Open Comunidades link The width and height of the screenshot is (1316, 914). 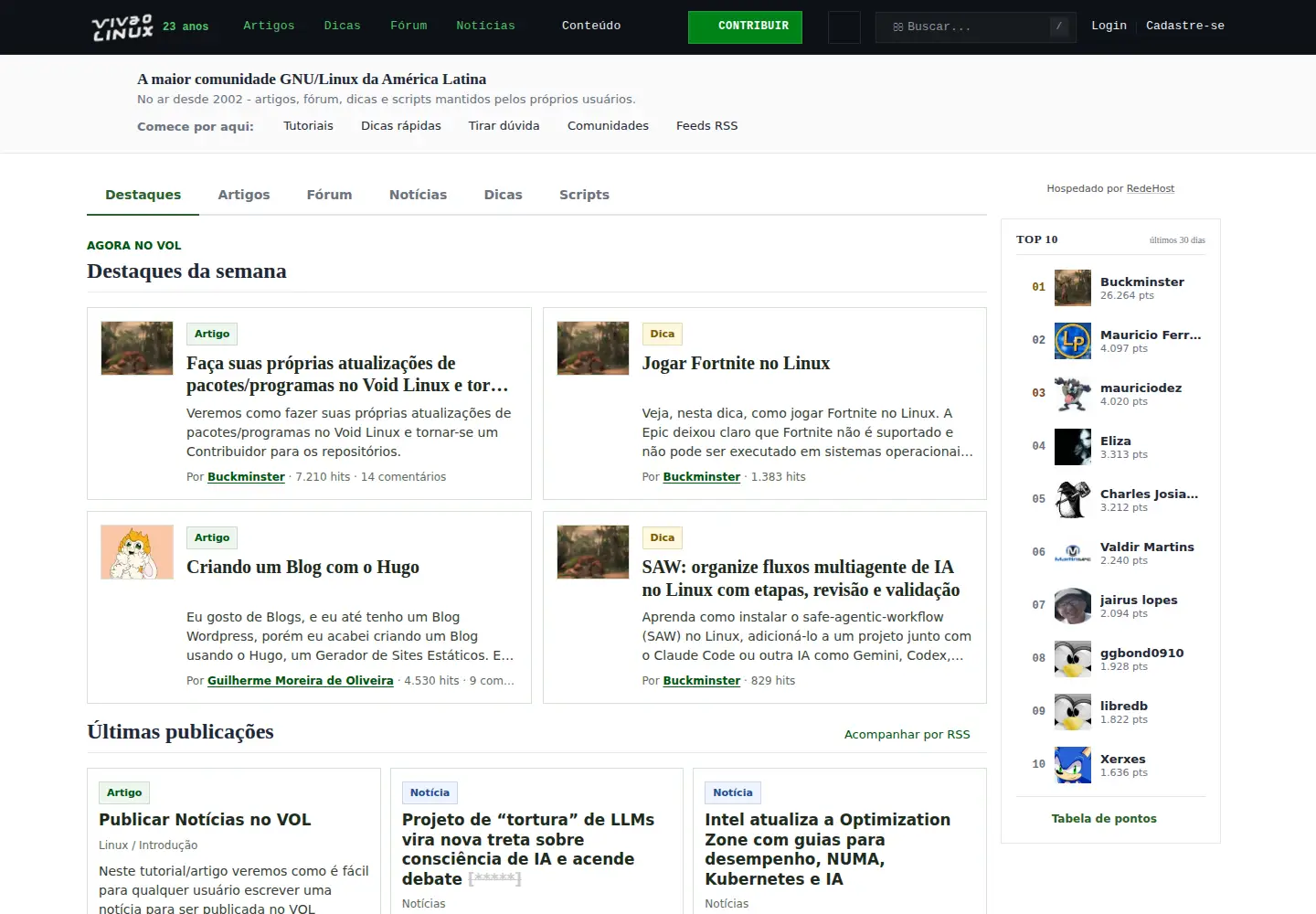608,126
